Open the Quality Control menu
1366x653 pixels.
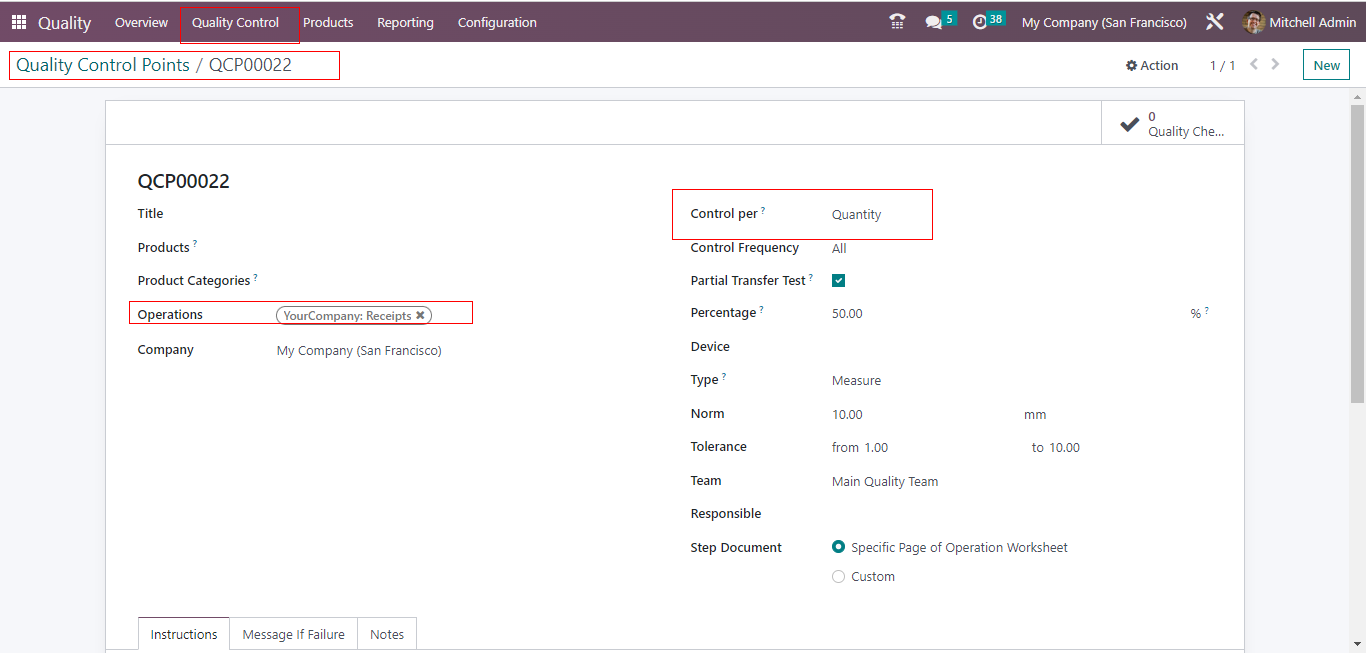pos(235,23)
